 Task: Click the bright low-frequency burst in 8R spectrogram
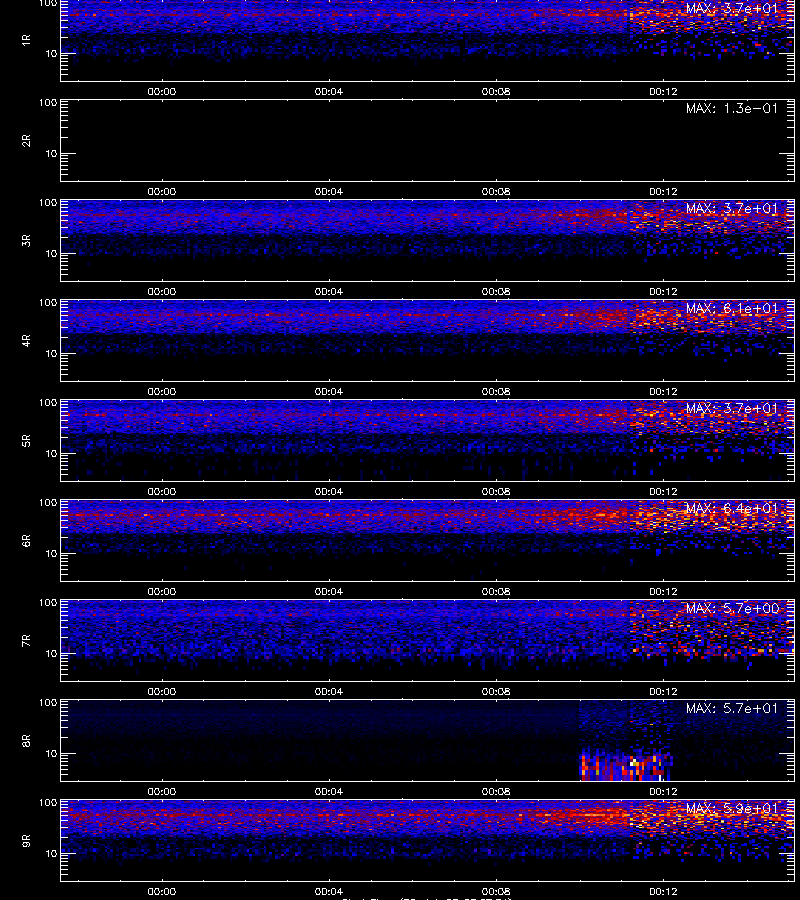(x=626, y=765)
